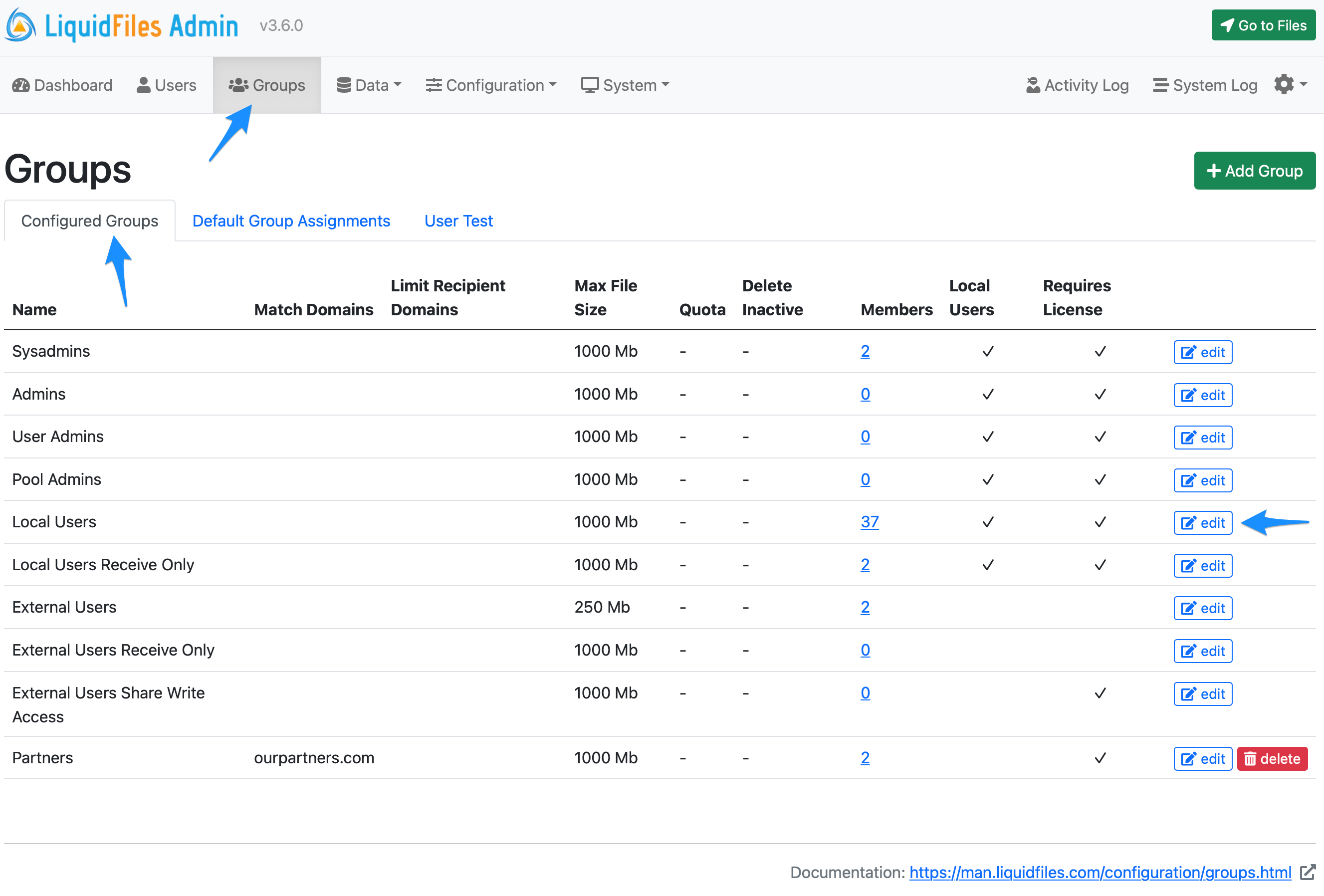Expand the System menu
Image resolution: width=1324 pixels, height=896 pixels.
pyautogui.click(x=625, y=85)
